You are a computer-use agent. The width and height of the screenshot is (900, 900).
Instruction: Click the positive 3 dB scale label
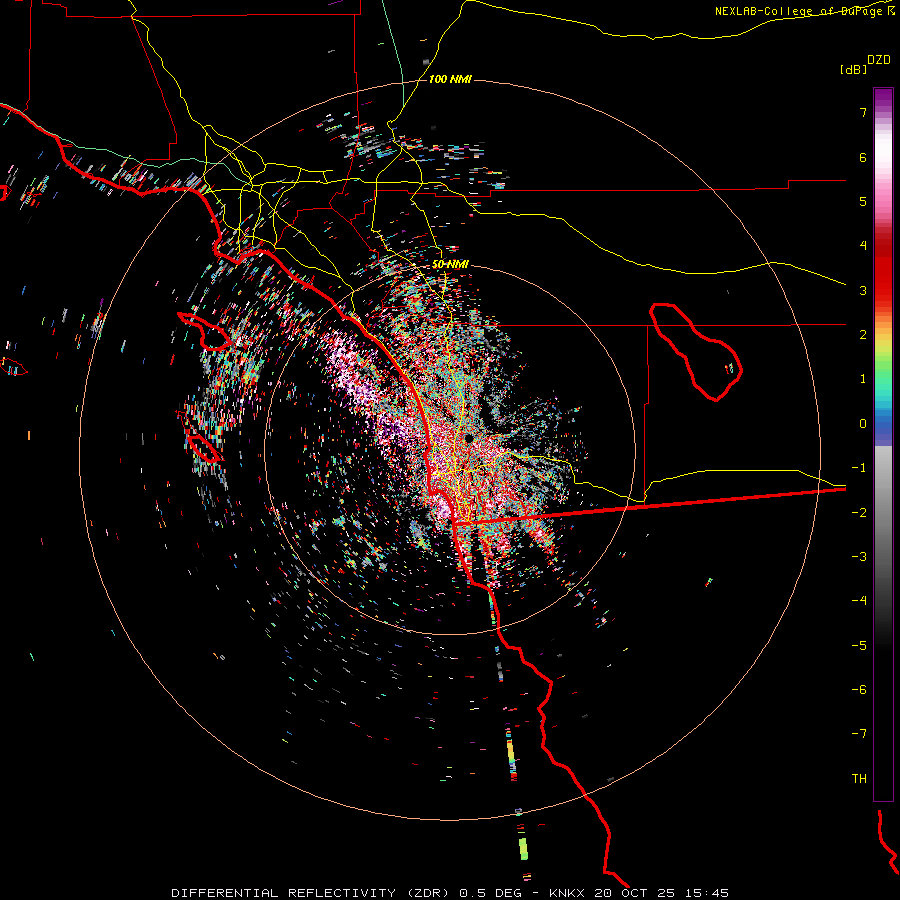(x=863, y=290)
